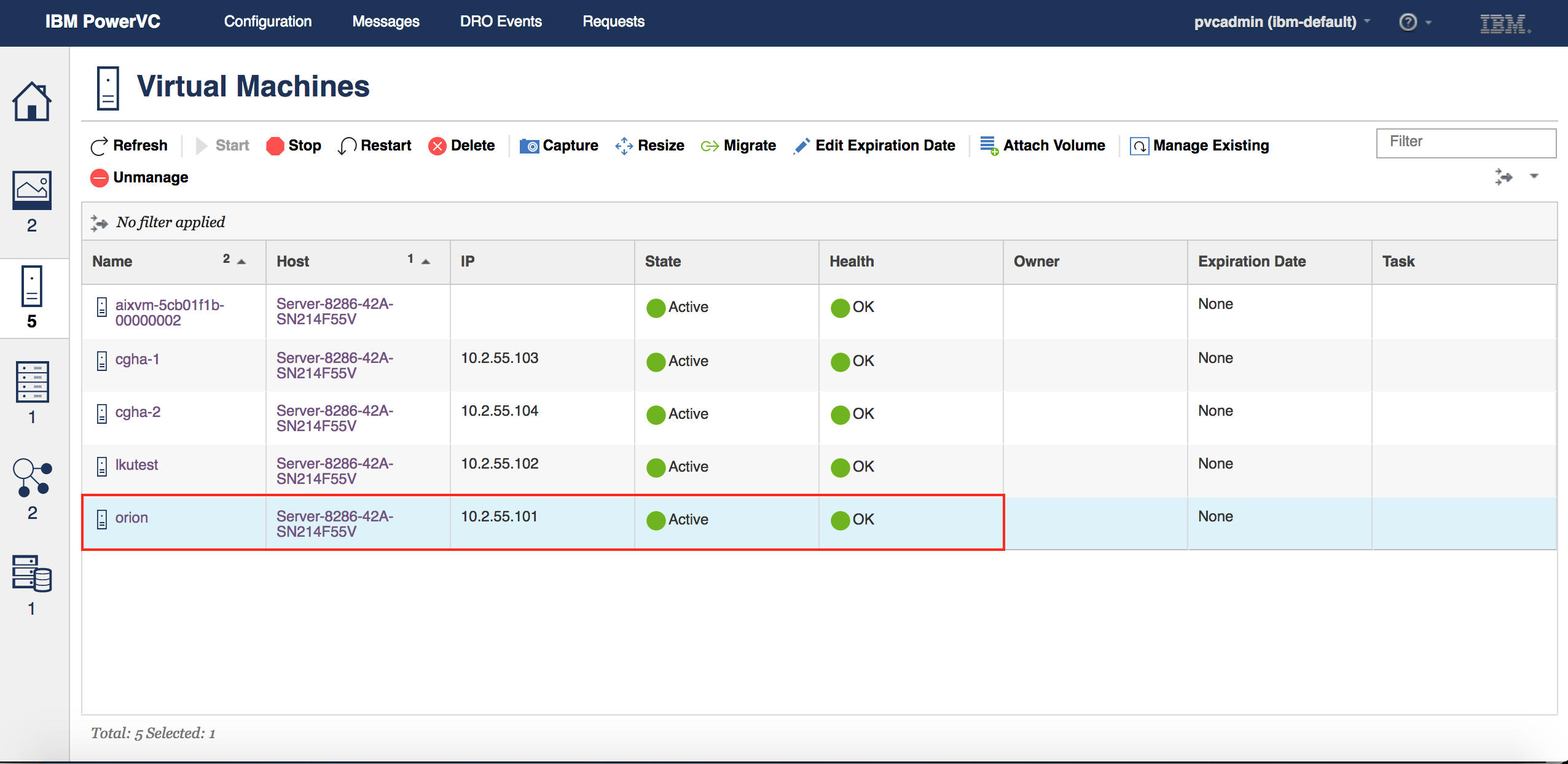Select IP cell 10.2.55.104
The image size is (1568, 764).
(500, 411)
